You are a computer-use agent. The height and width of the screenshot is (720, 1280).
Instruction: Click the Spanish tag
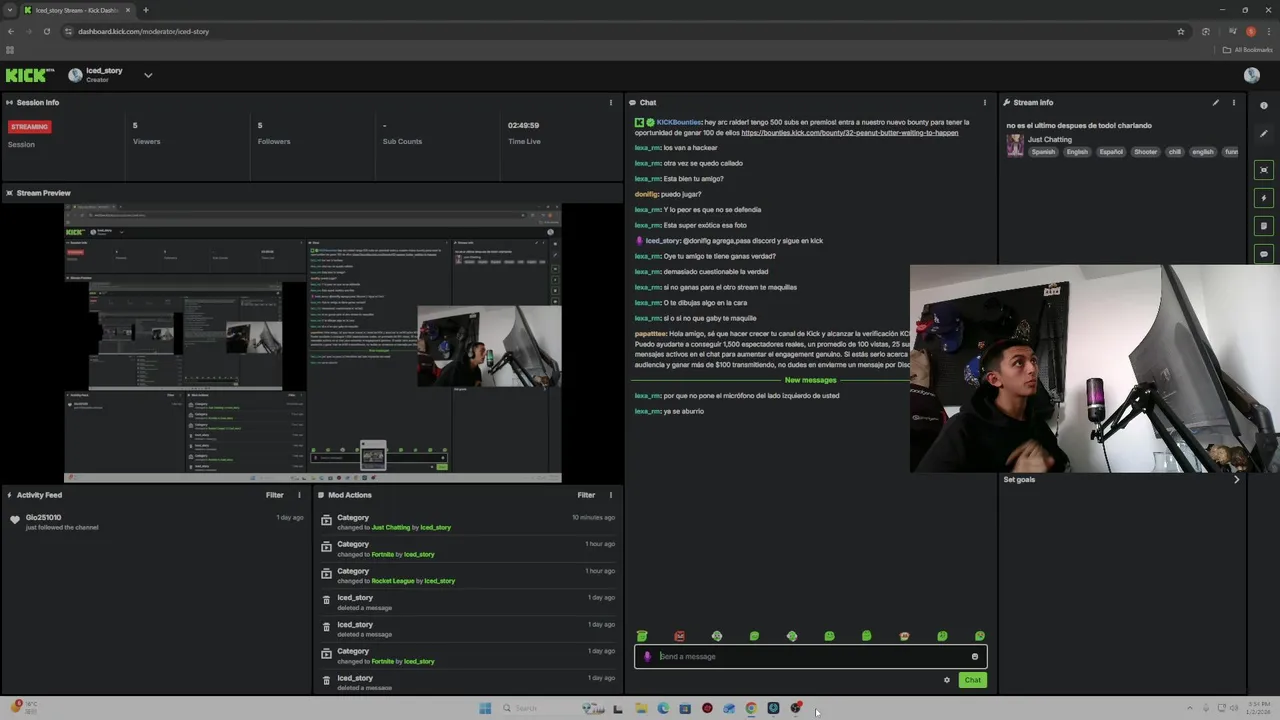(x=1043, y=152)
